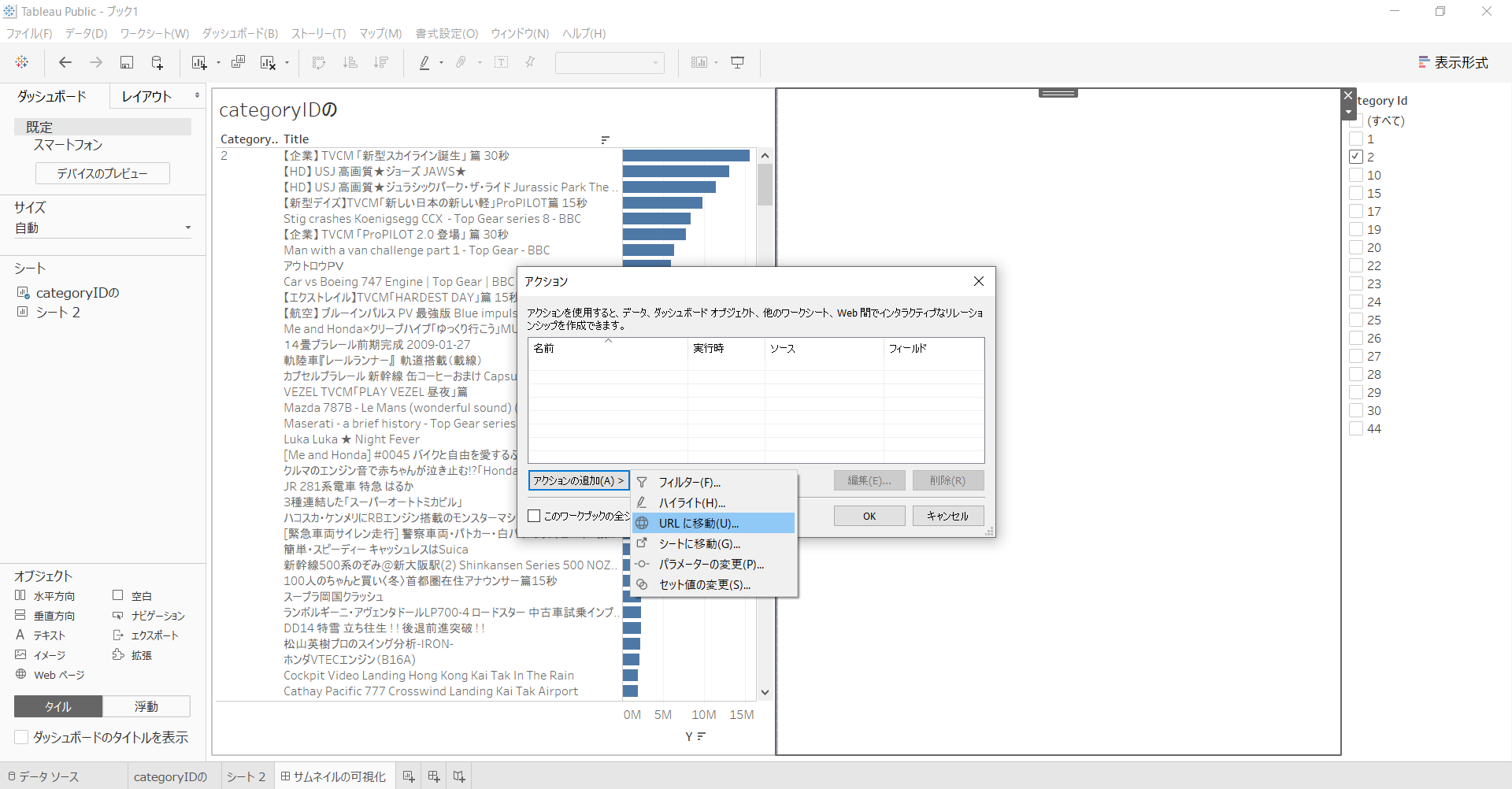The width and height of the screenshot is (1512, 789).
Task: Expand the pane selector arrows beside レイアウト
Action: click(x=197, y=95)
